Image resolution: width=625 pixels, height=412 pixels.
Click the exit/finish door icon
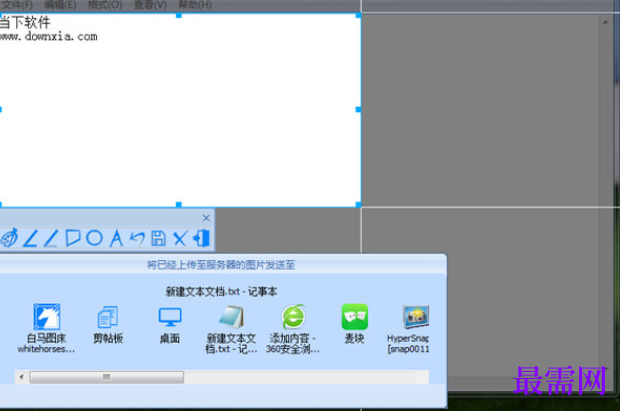pyautogui.click(x=202, y=238)
